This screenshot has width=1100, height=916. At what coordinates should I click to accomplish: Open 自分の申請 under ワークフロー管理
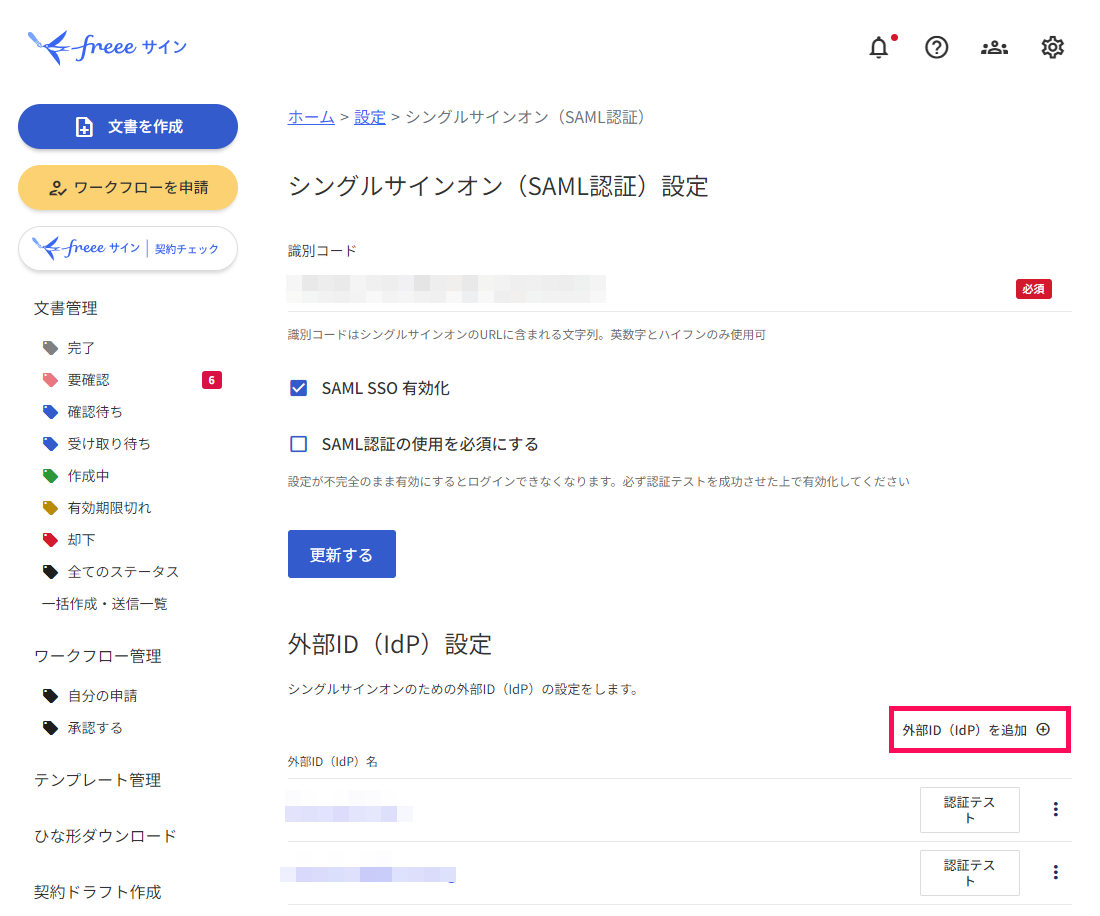tap(89, 696)
